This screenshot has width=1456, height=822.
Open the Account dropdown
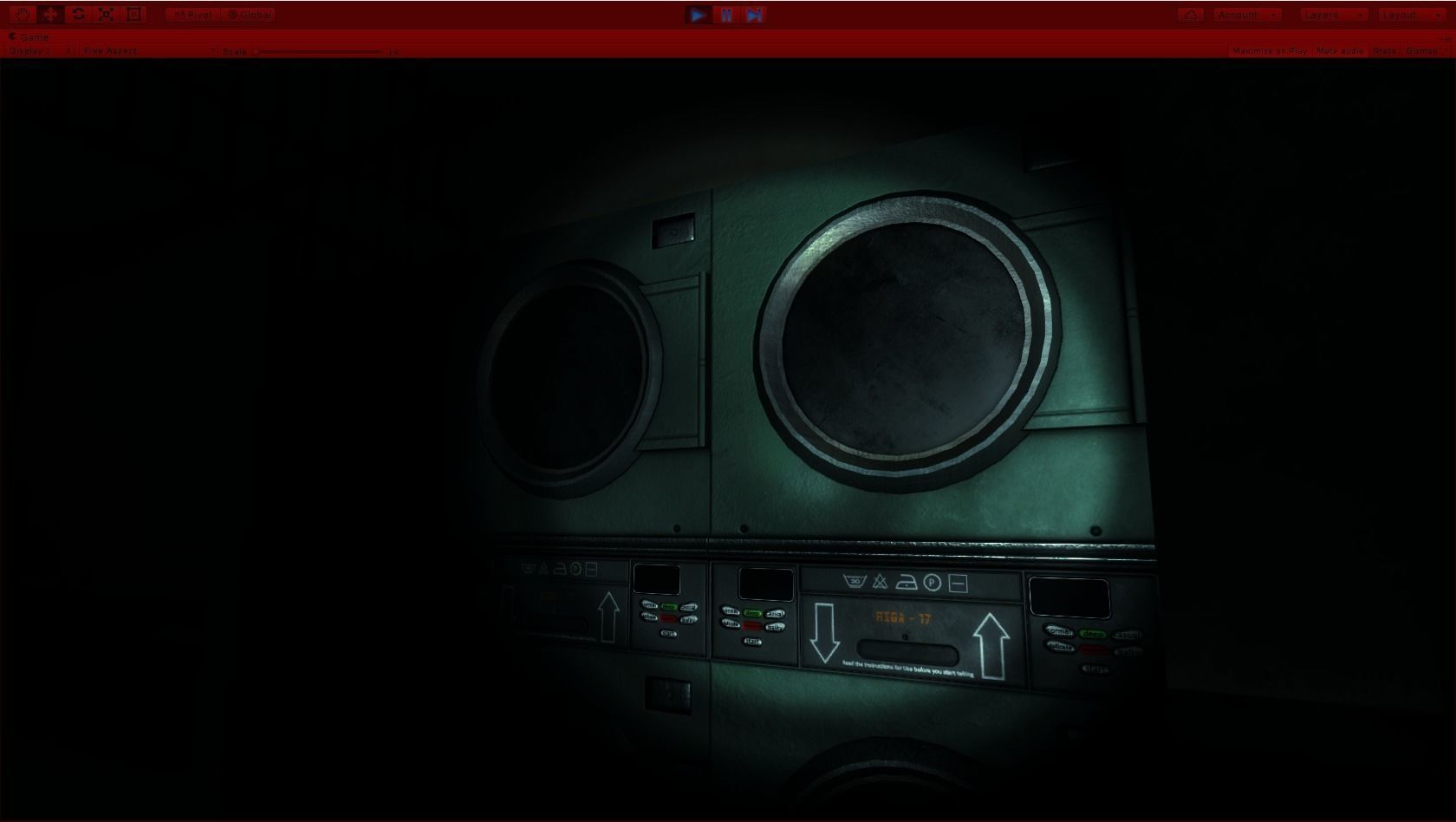coord(1247,15)
